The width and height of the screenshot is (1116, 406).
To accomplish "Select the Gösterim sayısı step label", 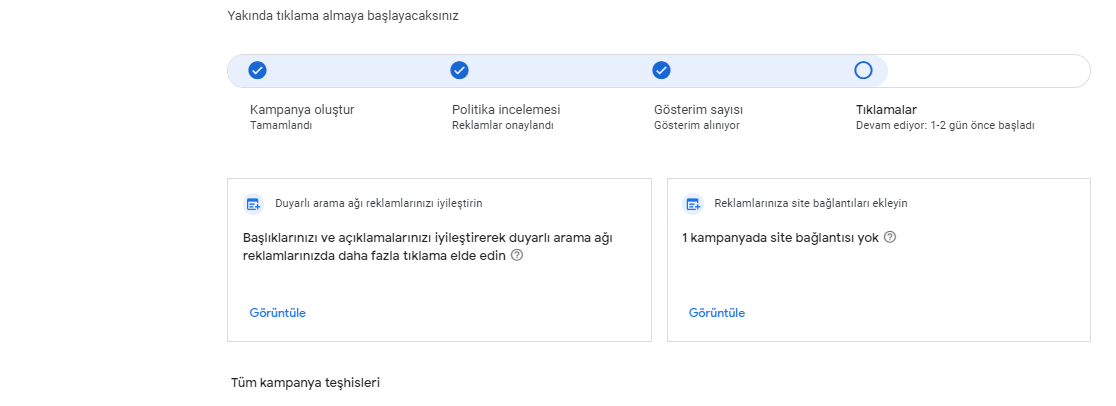I will 703,110.
